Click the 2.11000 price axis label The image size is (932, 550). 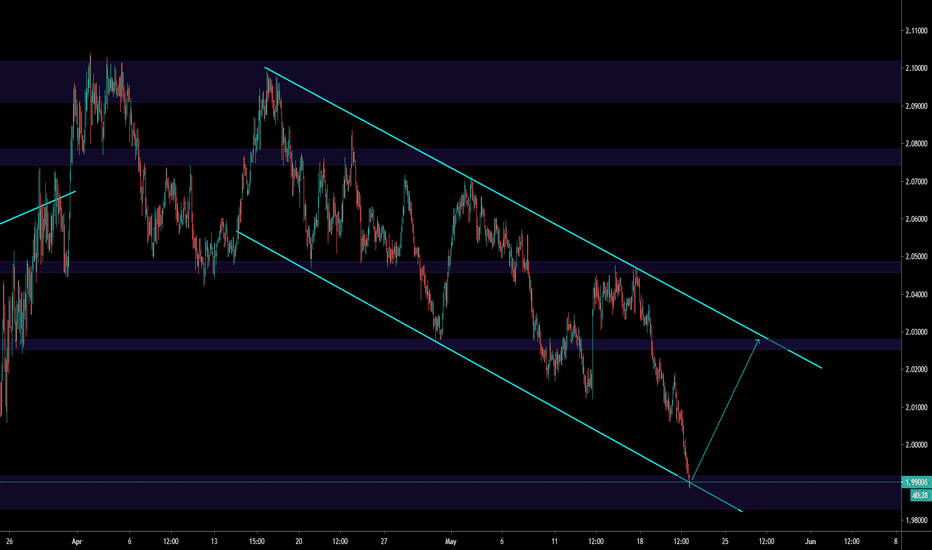[x=916, y=30]
